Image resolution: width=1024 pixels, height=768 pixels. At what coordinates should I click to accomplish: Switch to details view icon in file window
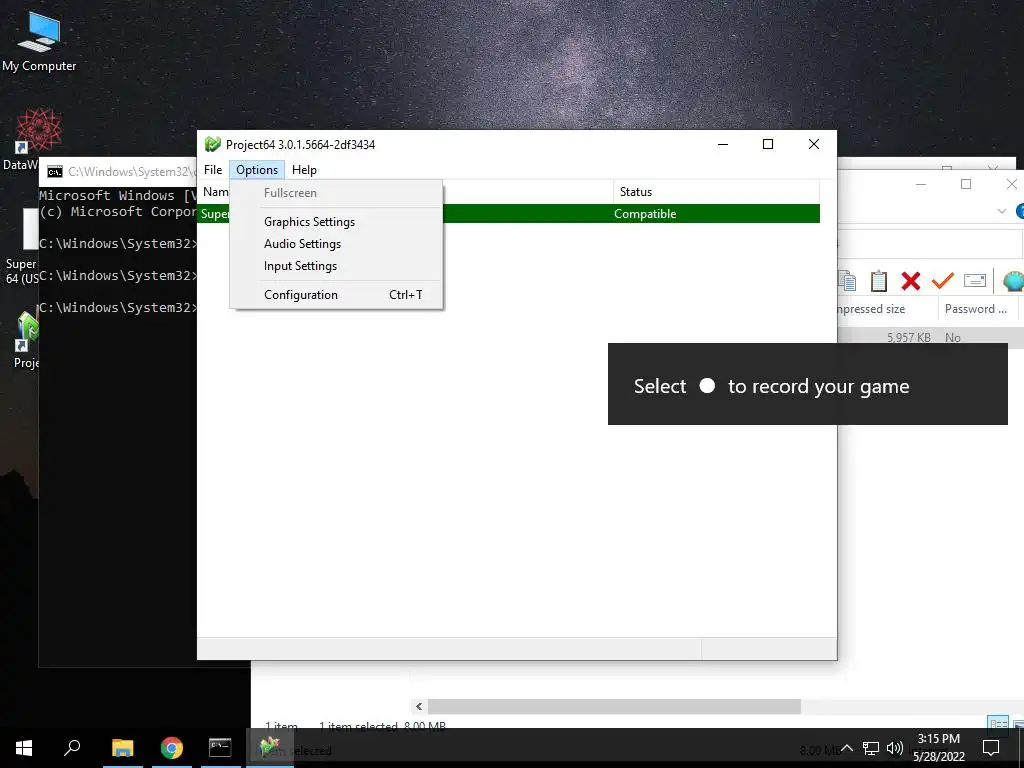coord(997,723)
